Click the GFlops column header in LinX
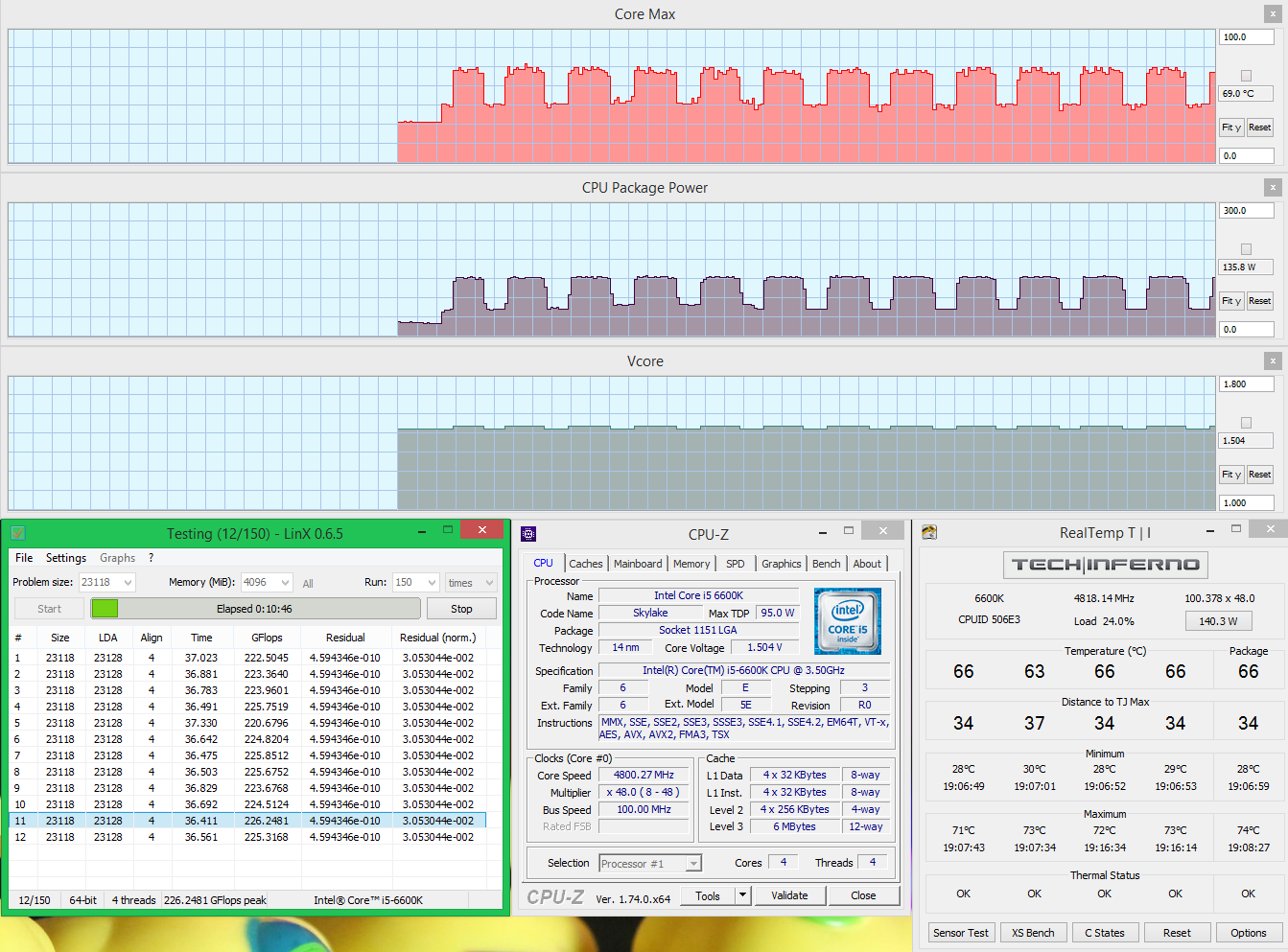1288x952 pixels. coord(267,638)
